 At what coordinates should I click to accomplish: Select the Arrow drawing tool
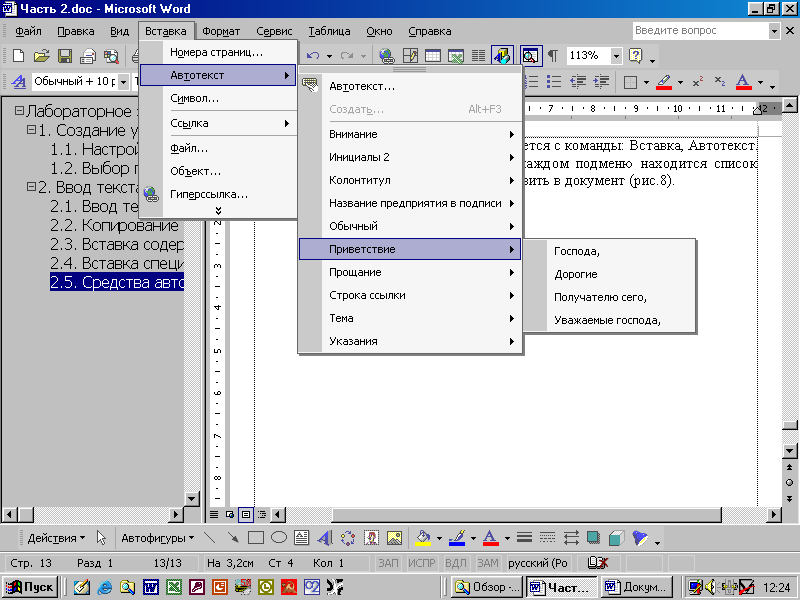point(233,538)
